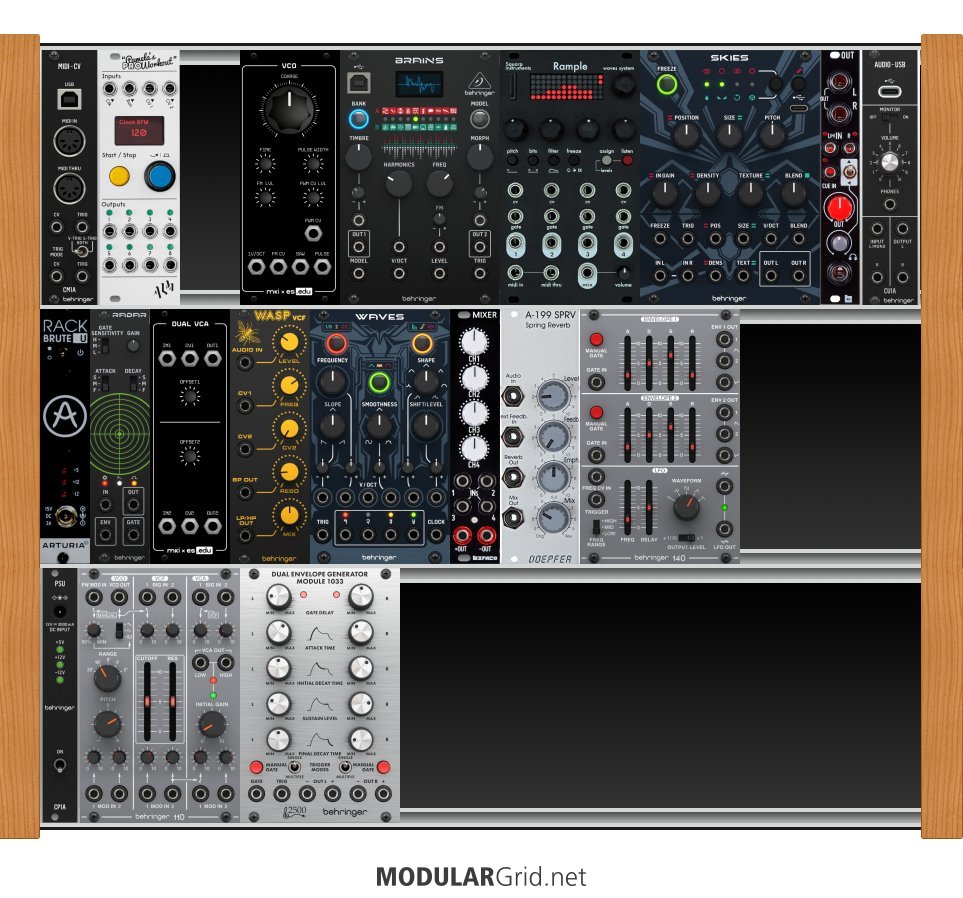Image resolution: width=963 pixels, height=898 pixels.
Task: Click the SAW output jack on the VCO
Action: click(300, 267)
